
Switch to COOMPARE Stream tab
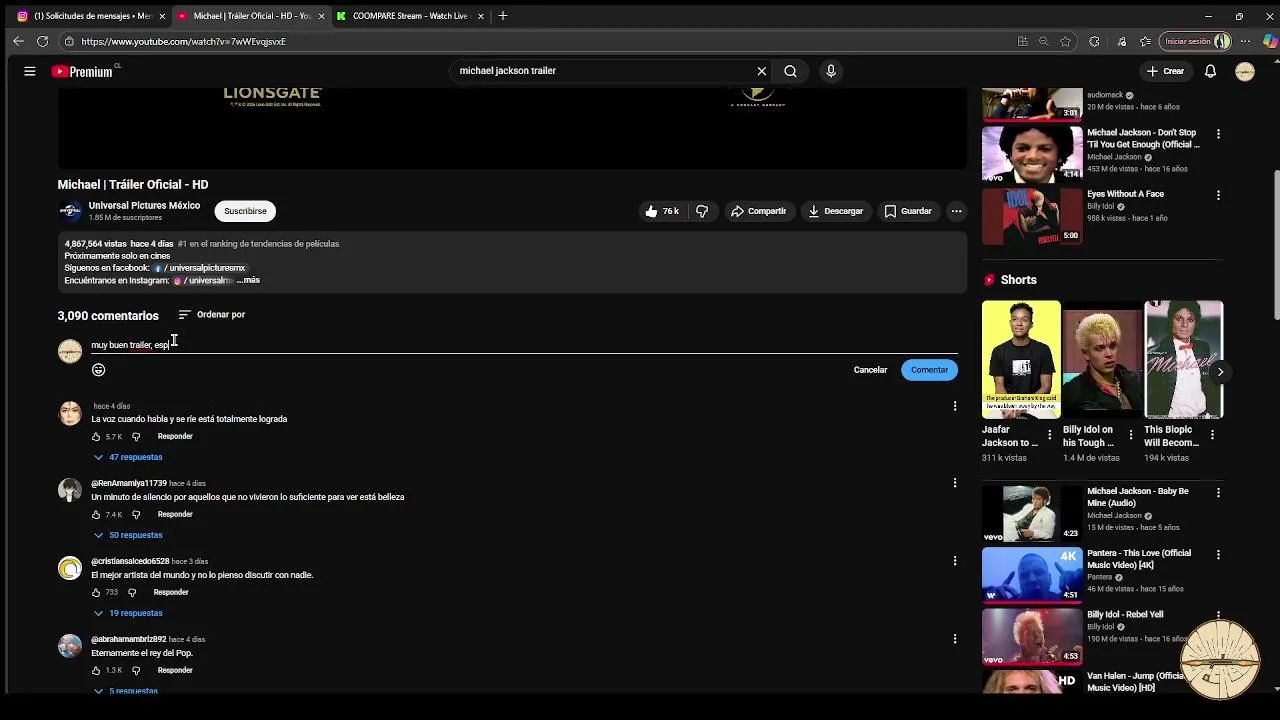pos(410,16)
